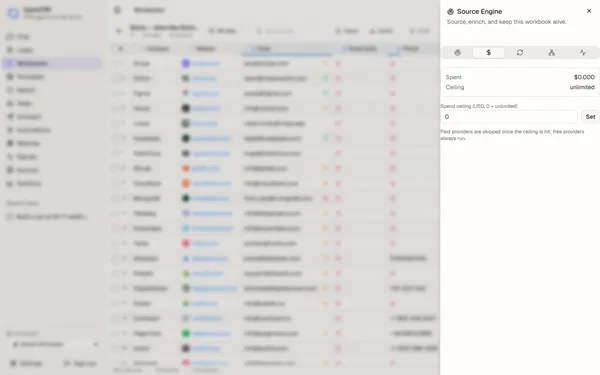Screen dimensions: 600x375
Task: Click the "Paid providers are skipped" help note
Action: point(512,135)
